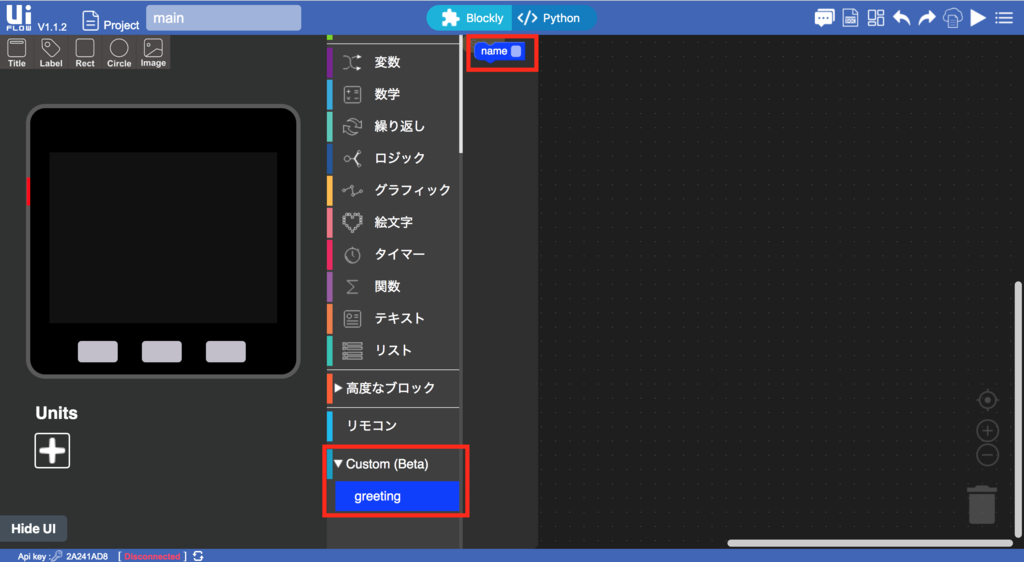Center the workspace with the target icon

point(987,399)
